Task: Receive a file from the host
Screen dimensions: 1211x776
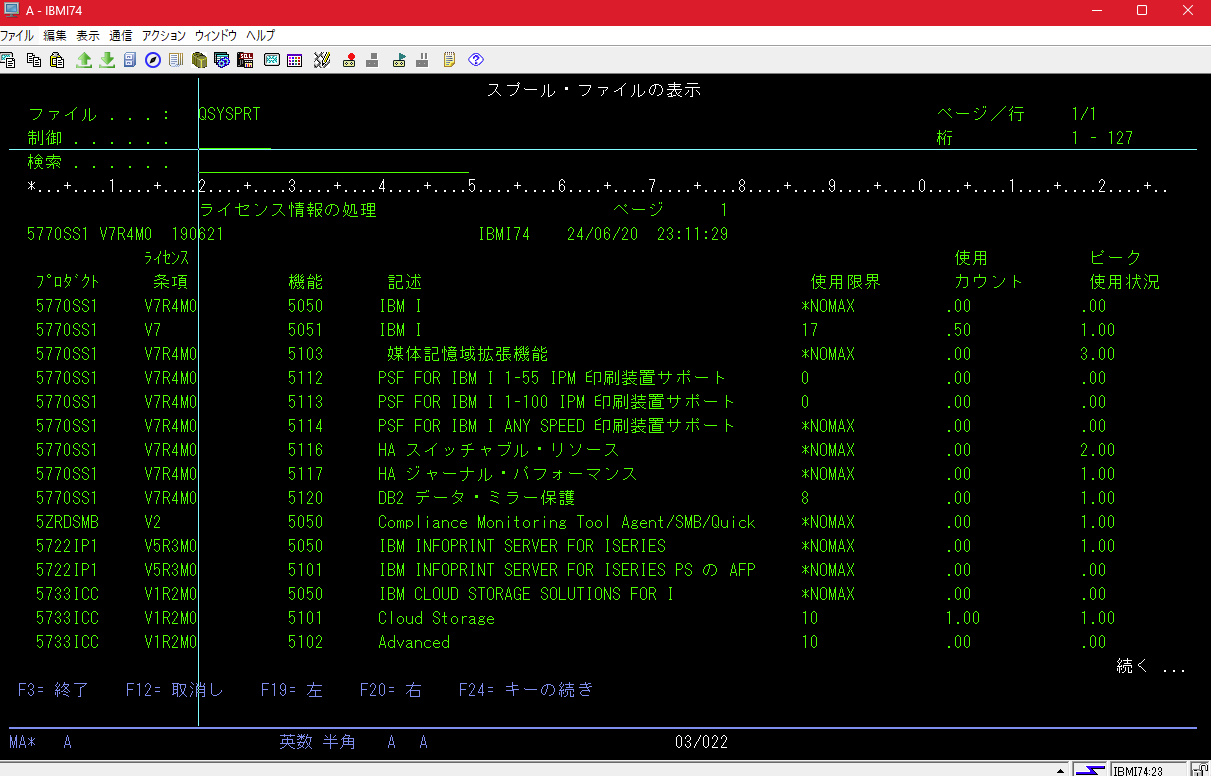Action: click(107, 60)
